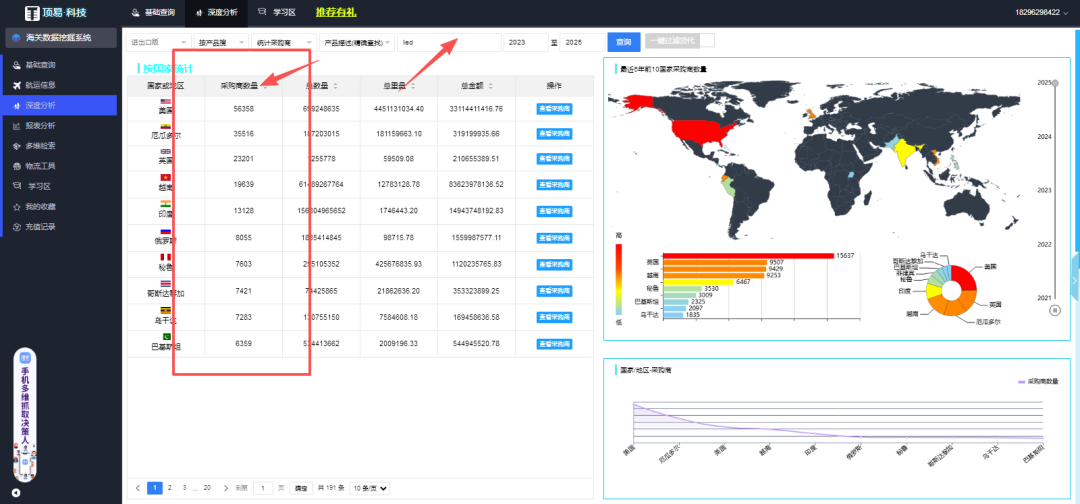The height and width of the screenshot is (504, 1080).
Task: Click the Pakistan flag in 6359 row
Action: pos(165,336)
